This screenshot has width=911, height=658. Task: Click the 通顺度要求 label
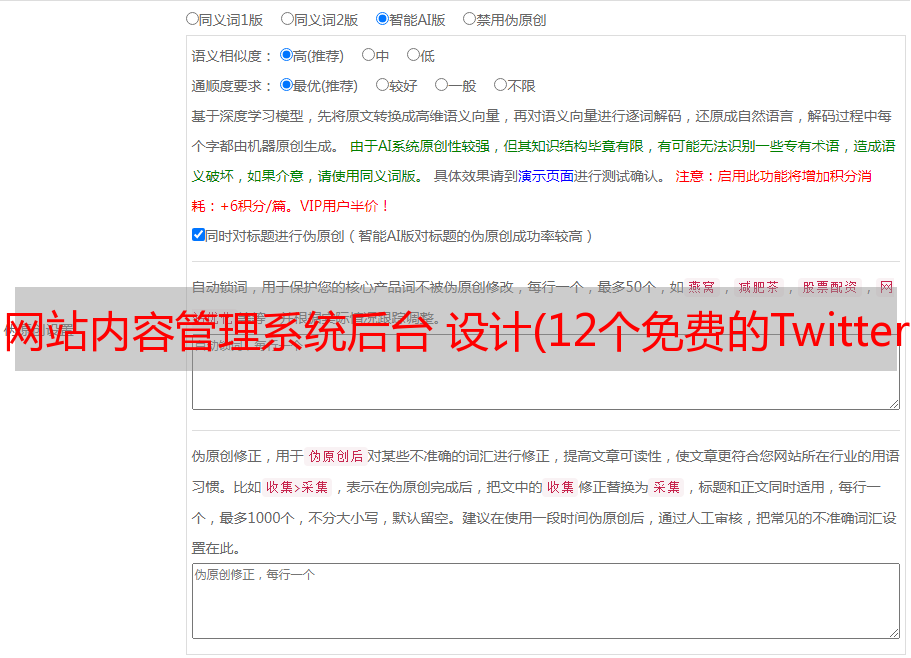[x=232, y=86]
